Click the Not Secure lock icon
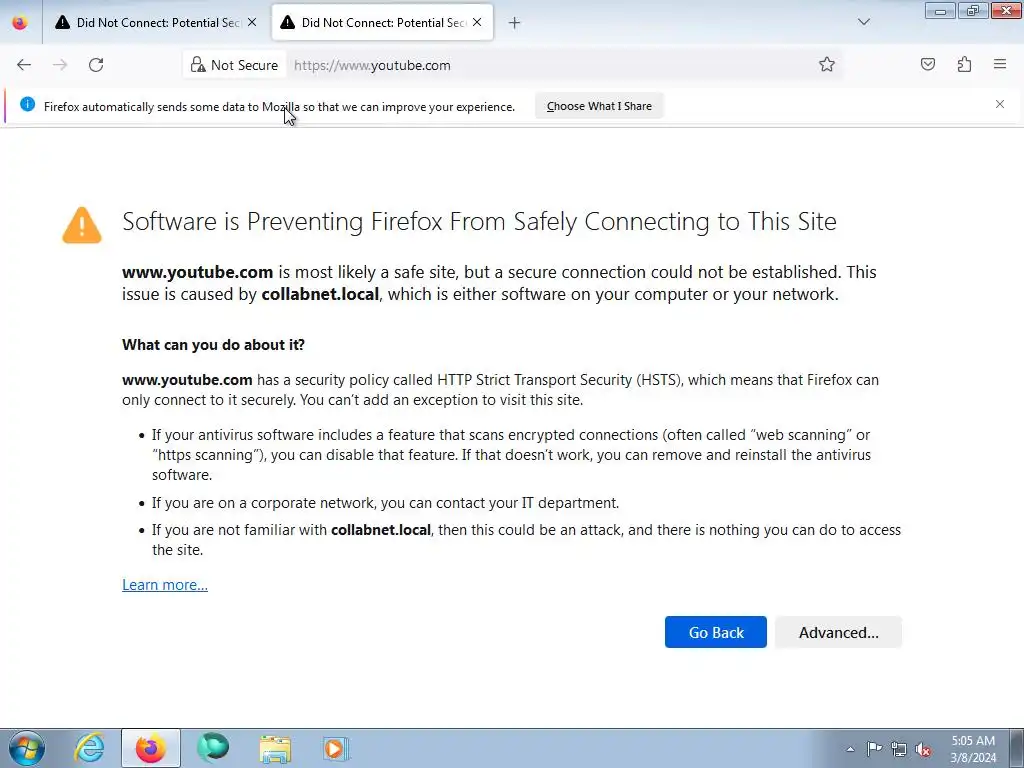This screenshot has height=768, width=1024. (x=197, y=65)
